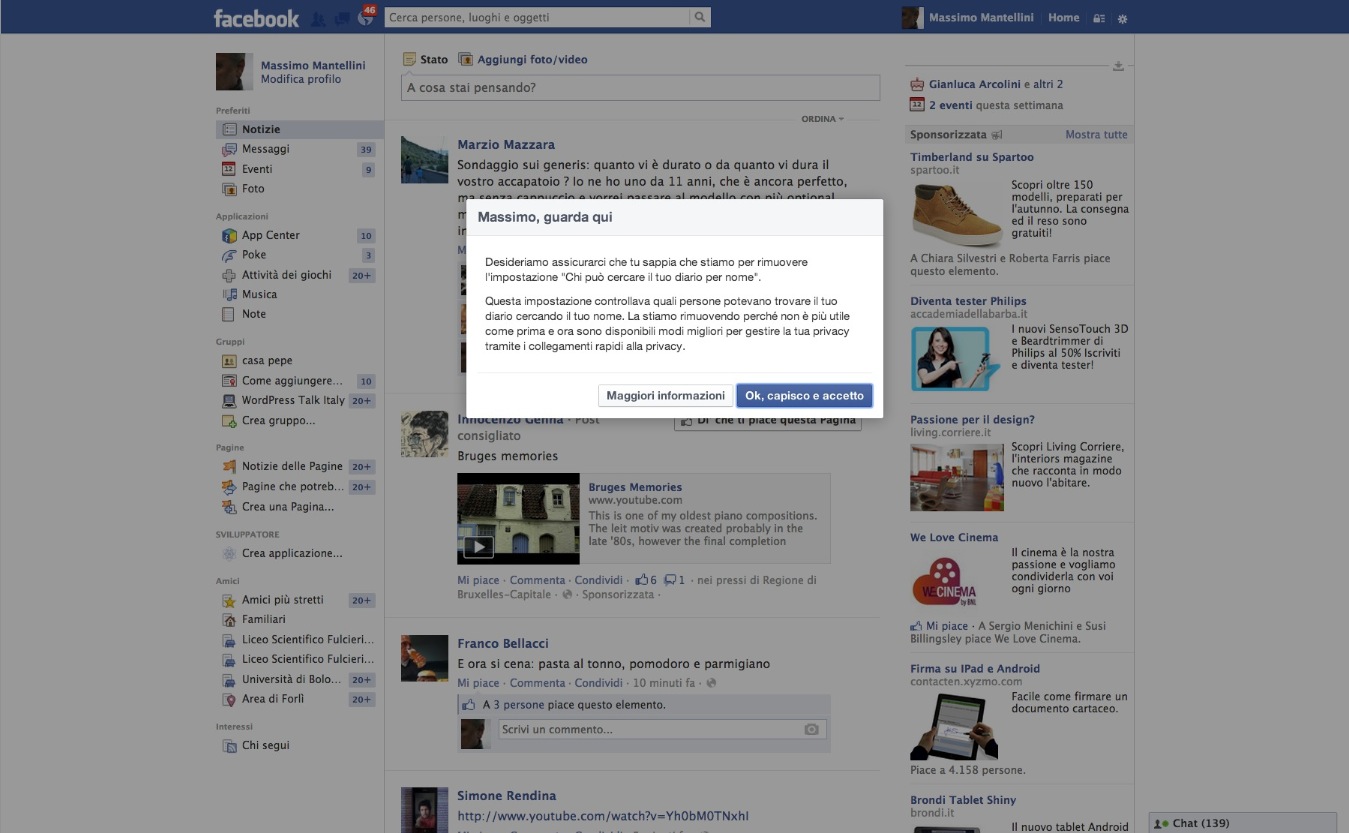Expand the ORDINA sort dropdown
The width and height of the screenshot is (1349, 833).
click(822, 119)
